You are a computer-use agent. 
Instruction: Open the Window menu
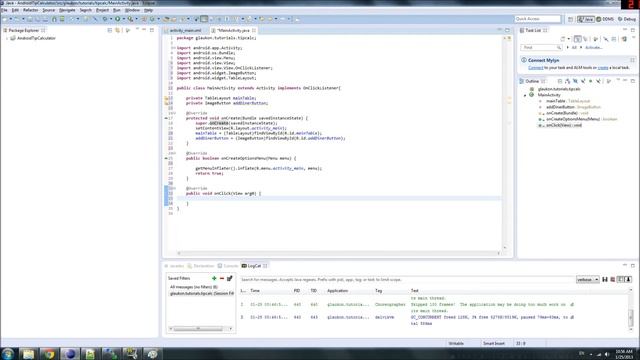click(132, 10)
